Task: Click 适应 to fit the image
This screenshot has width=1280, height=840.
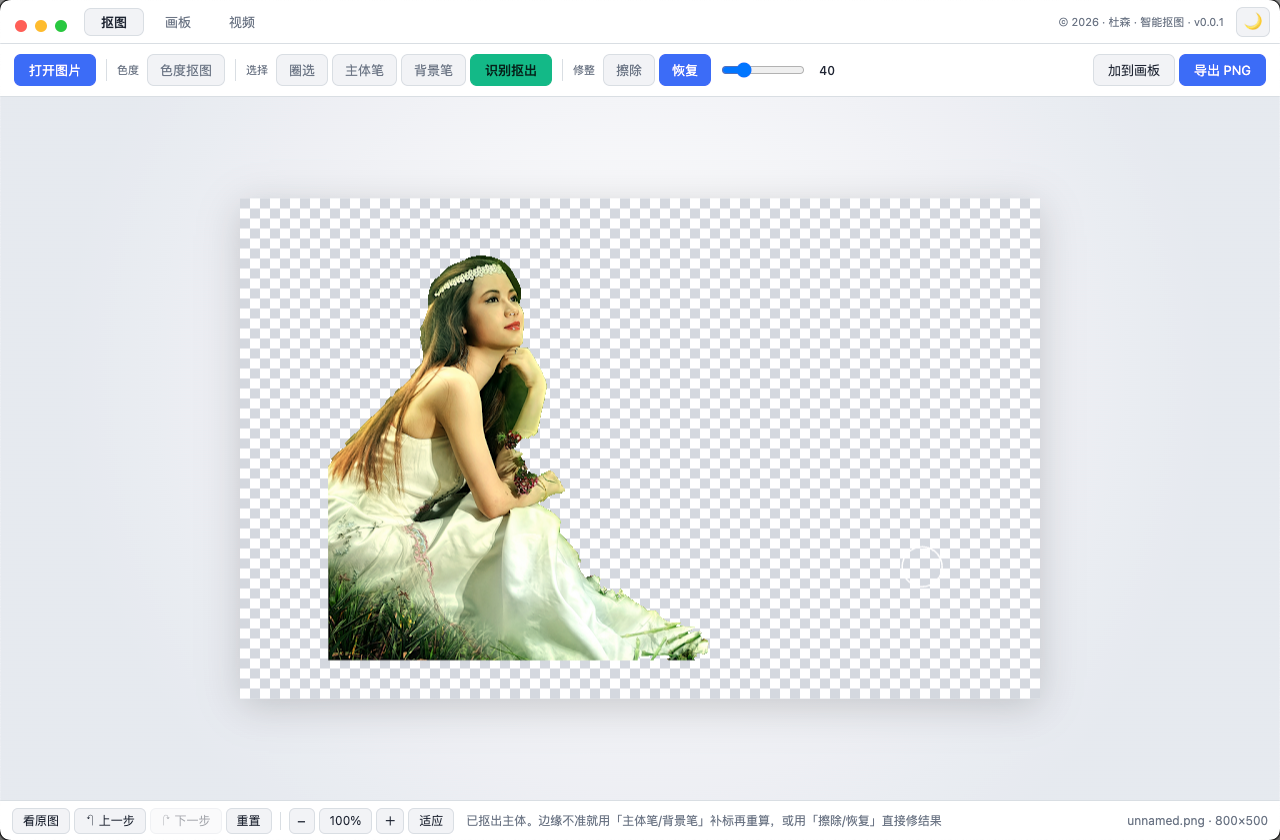Action: coord(431,821)
